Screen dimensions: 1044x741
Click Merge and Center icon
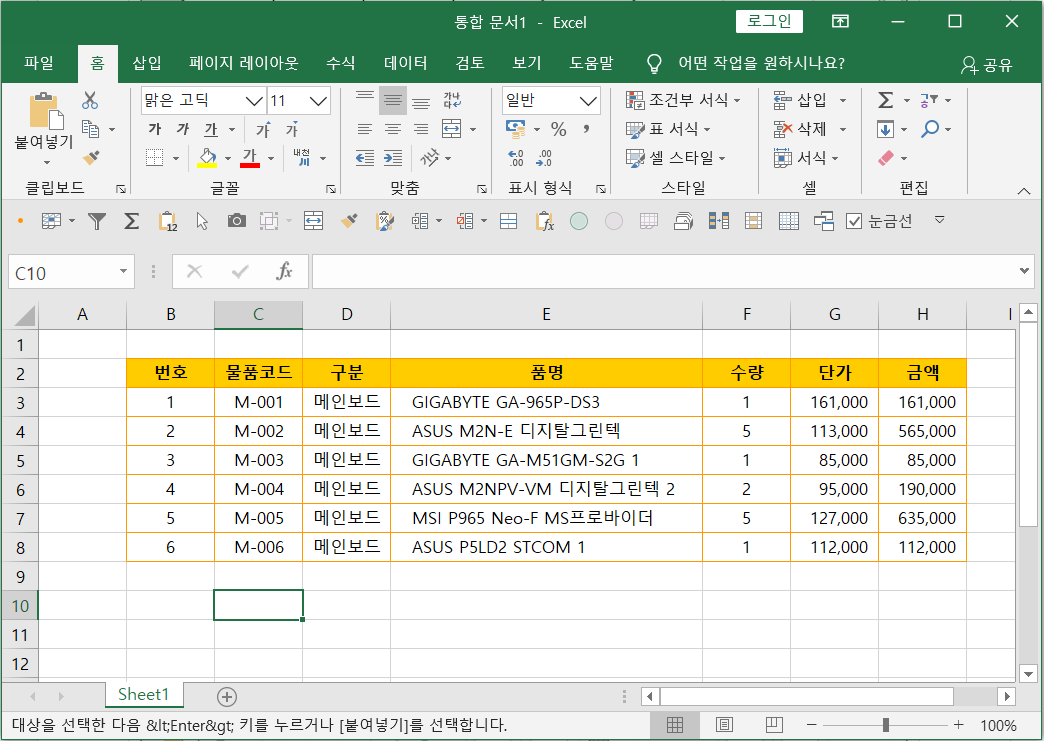pyautogui.click(x=451, y=129)
